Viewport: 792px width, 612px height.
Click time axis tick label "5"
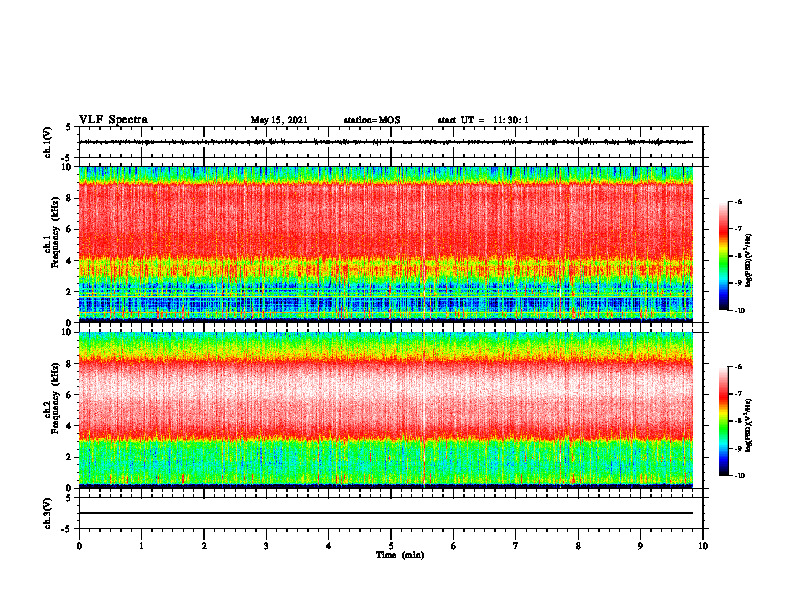point(391,546)
